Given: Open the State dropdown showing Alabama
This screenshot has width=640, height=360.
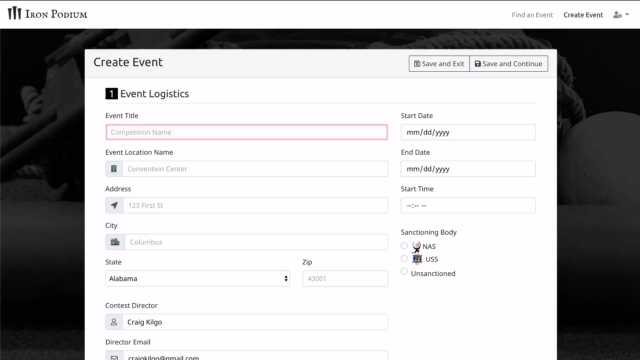Looking at the screenshot, I should click(x=198, y=278).
